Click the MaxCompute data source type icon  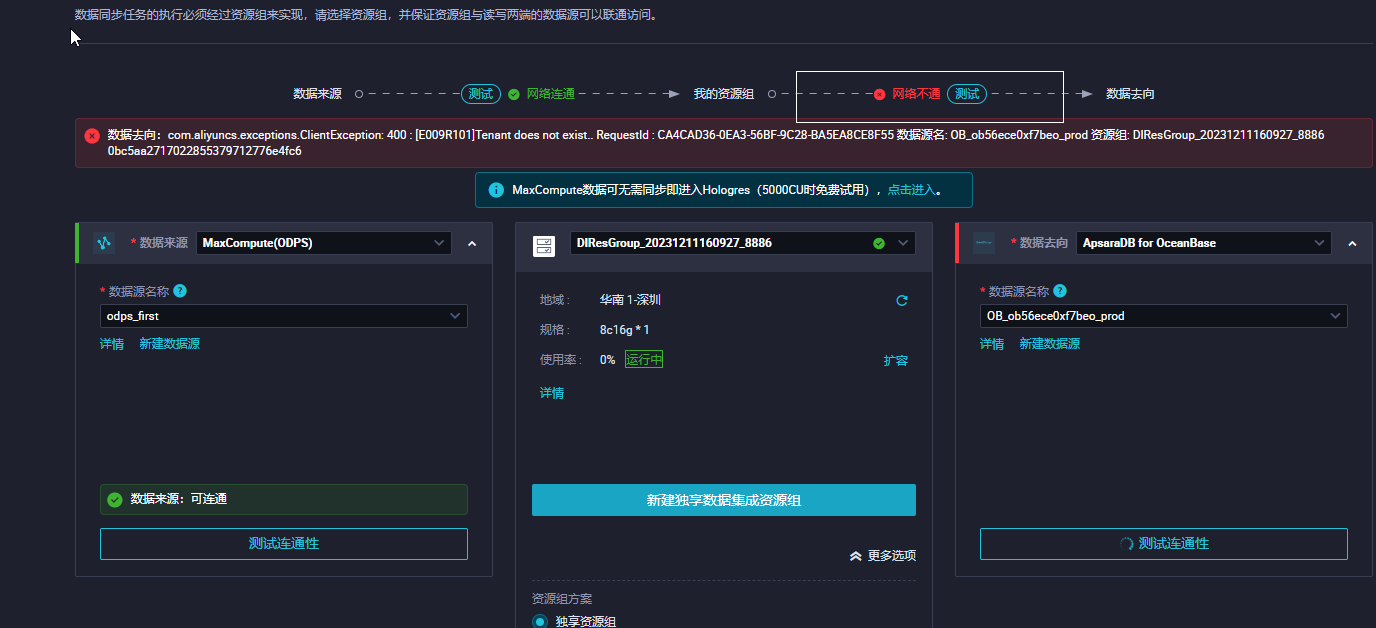tap(104, 243)
